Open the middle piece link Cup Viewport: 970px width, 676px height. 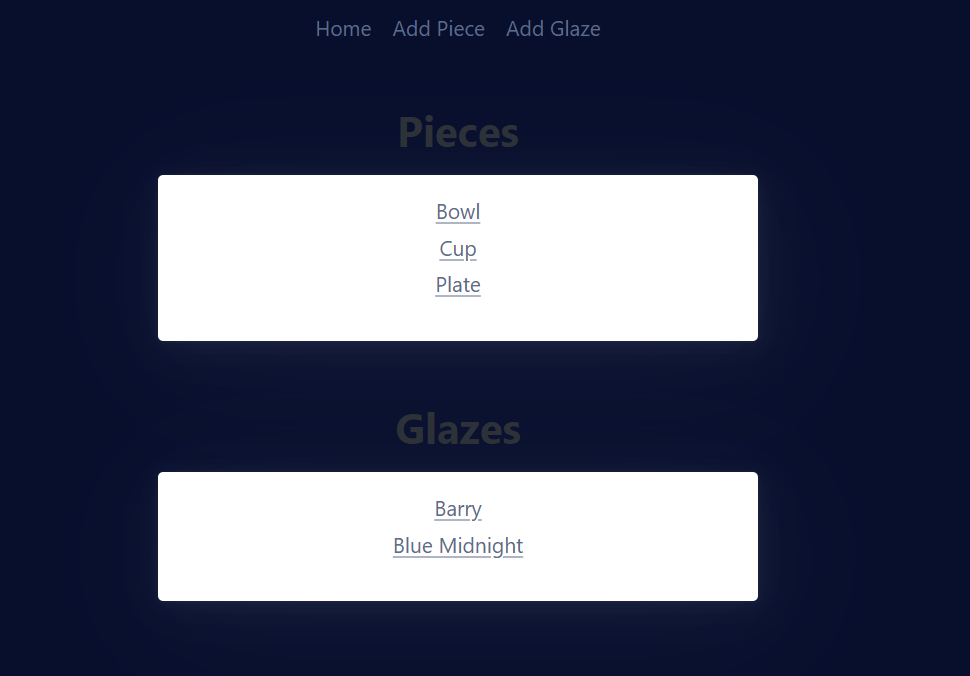[x=458, y=249]
